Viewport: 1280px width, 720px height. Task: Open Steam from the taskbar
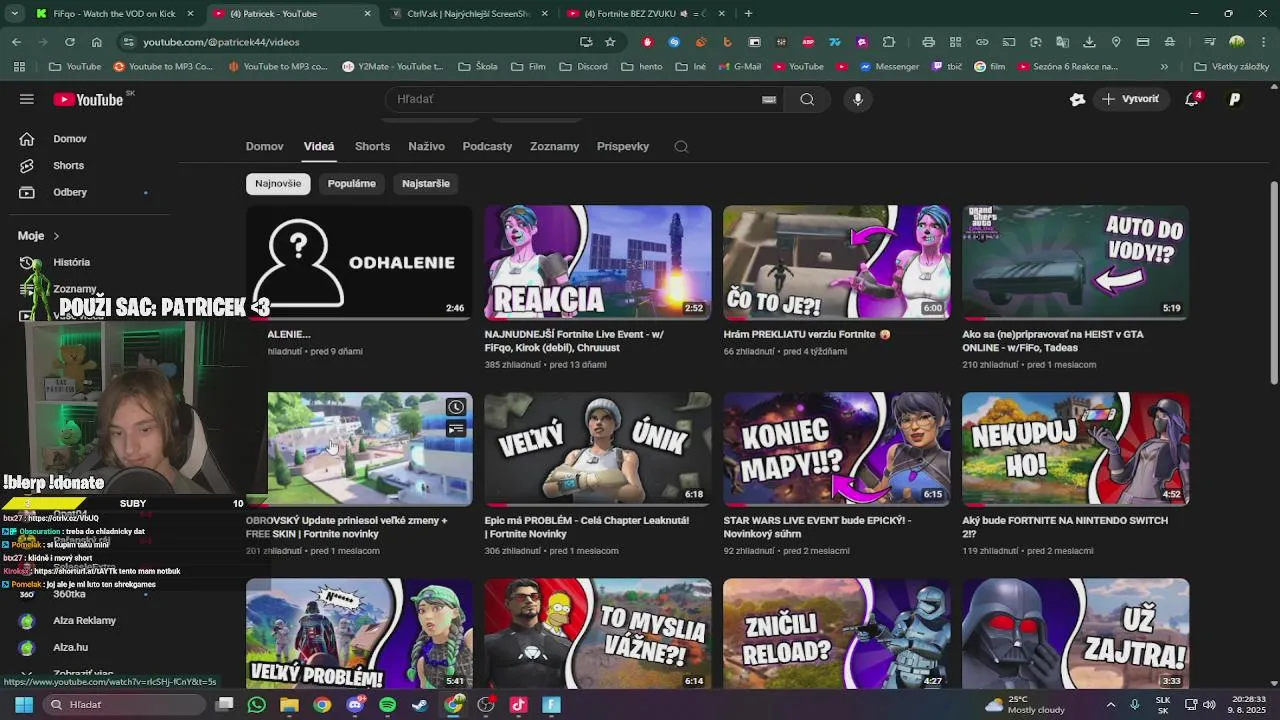(420, 704)
